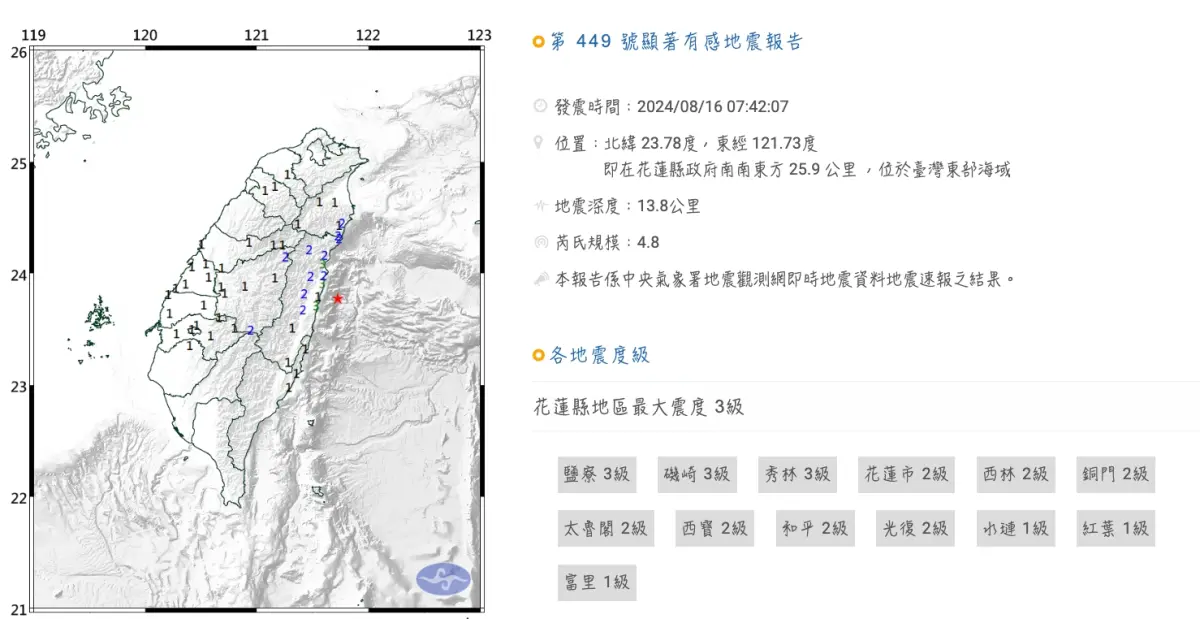Click the red star epicenter marker on the map
Viewport: 1200px width, 619px height.
[x=338, y=297]
